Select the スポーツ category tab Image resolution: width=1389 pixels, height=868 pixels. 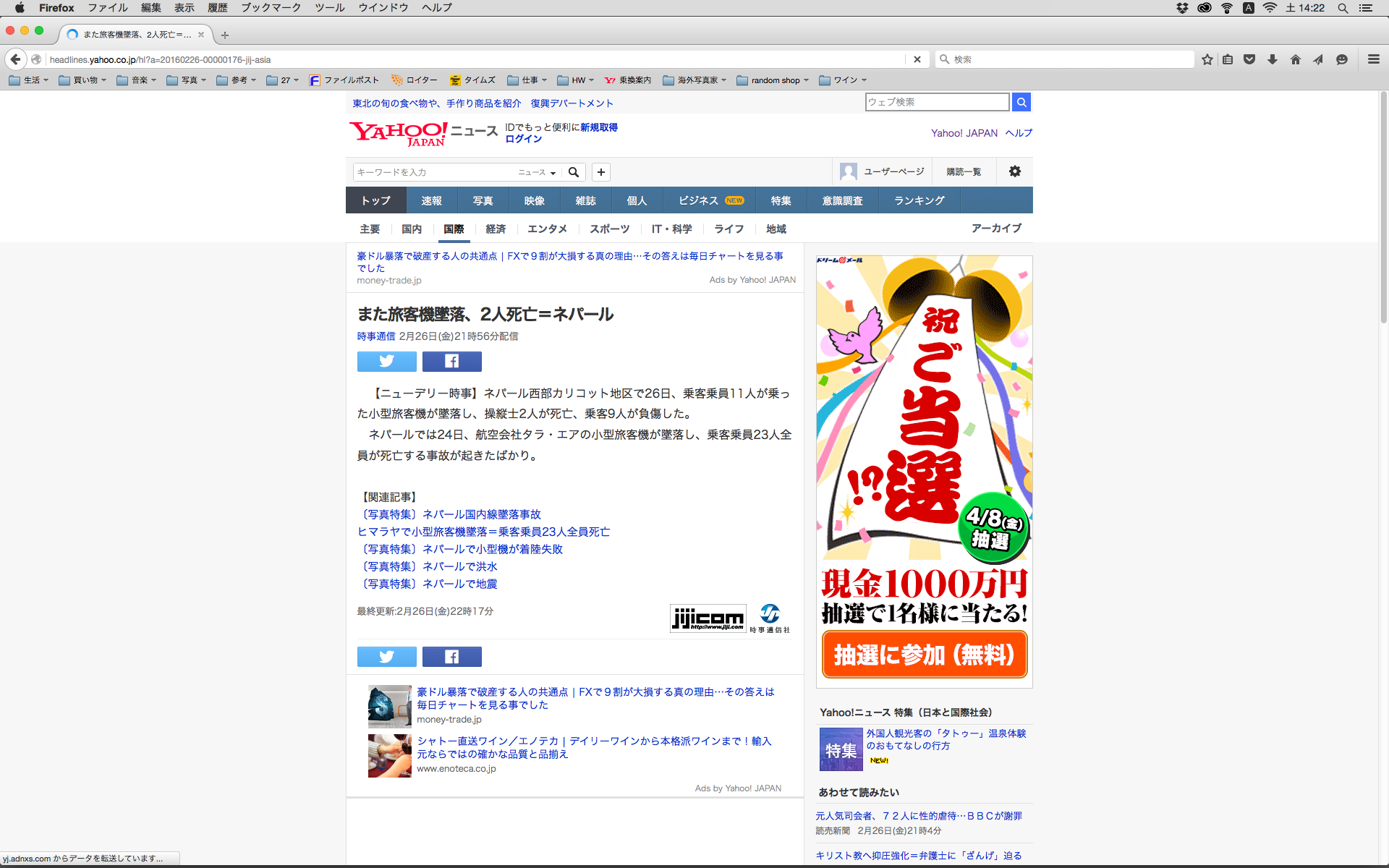point(609,229)
